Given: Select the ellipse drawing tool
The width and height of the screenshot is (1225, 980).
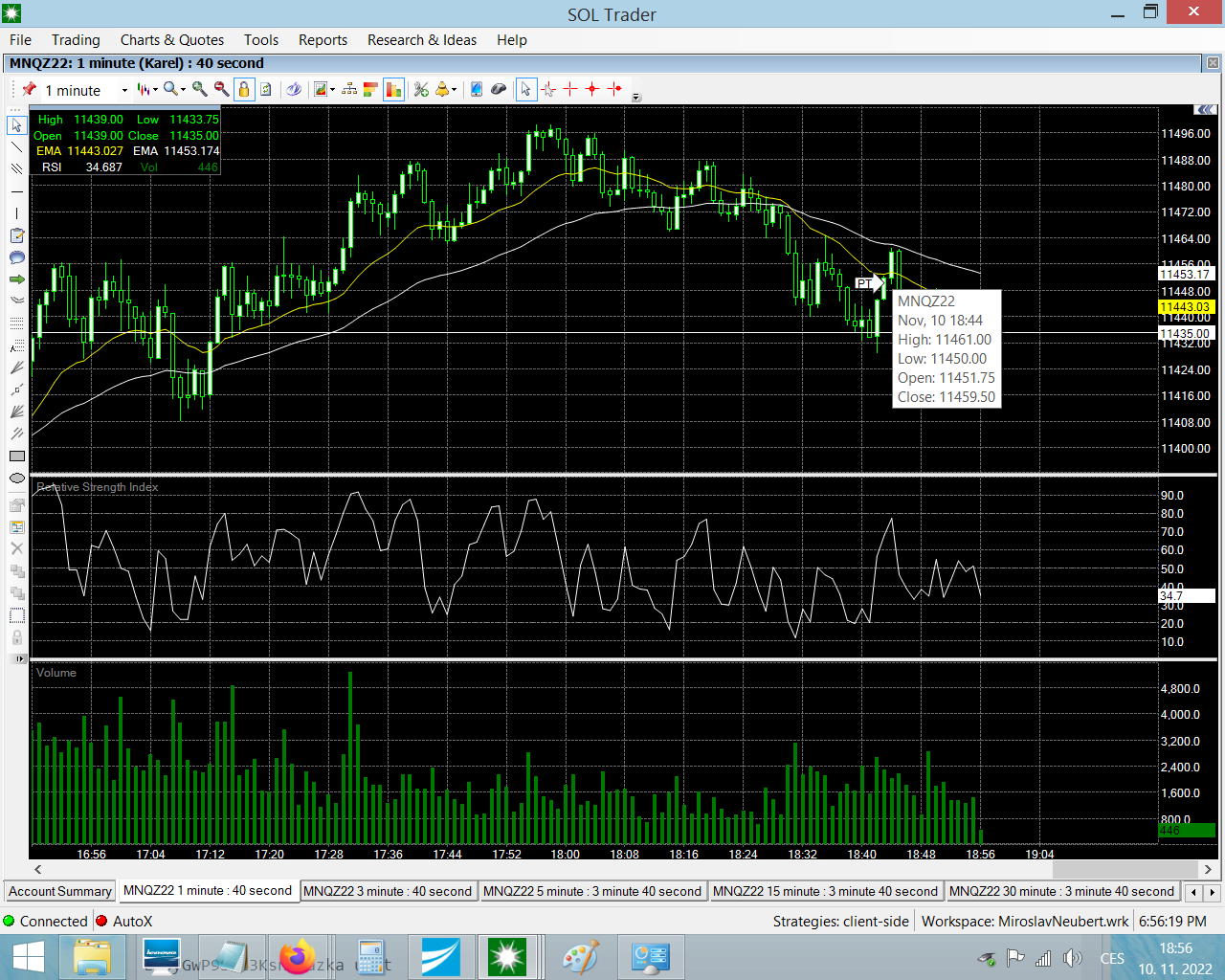Looking at the screenshot, I should 16,479.
